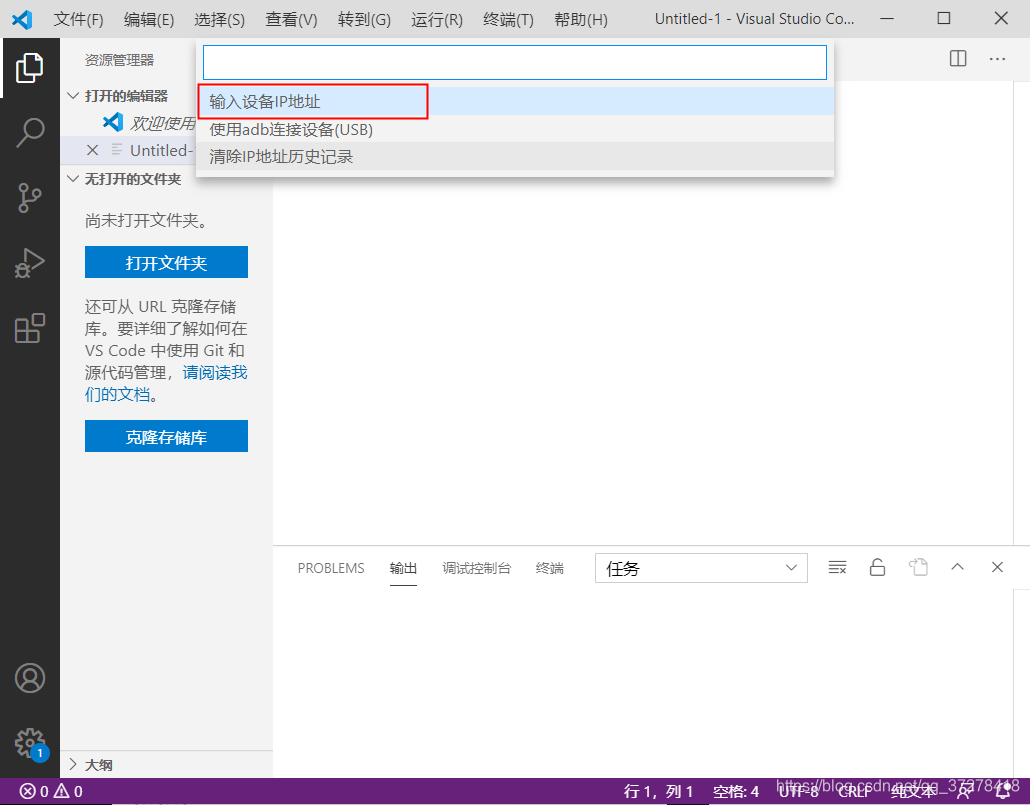The image size is (1030, 805).
Task: Switch to the 输出 panel tab
Action: coord(403,568)
